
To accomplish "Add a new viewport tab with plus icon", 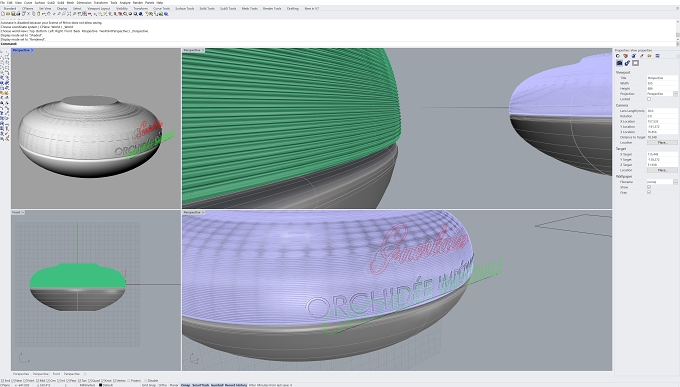I will (85, 374).
